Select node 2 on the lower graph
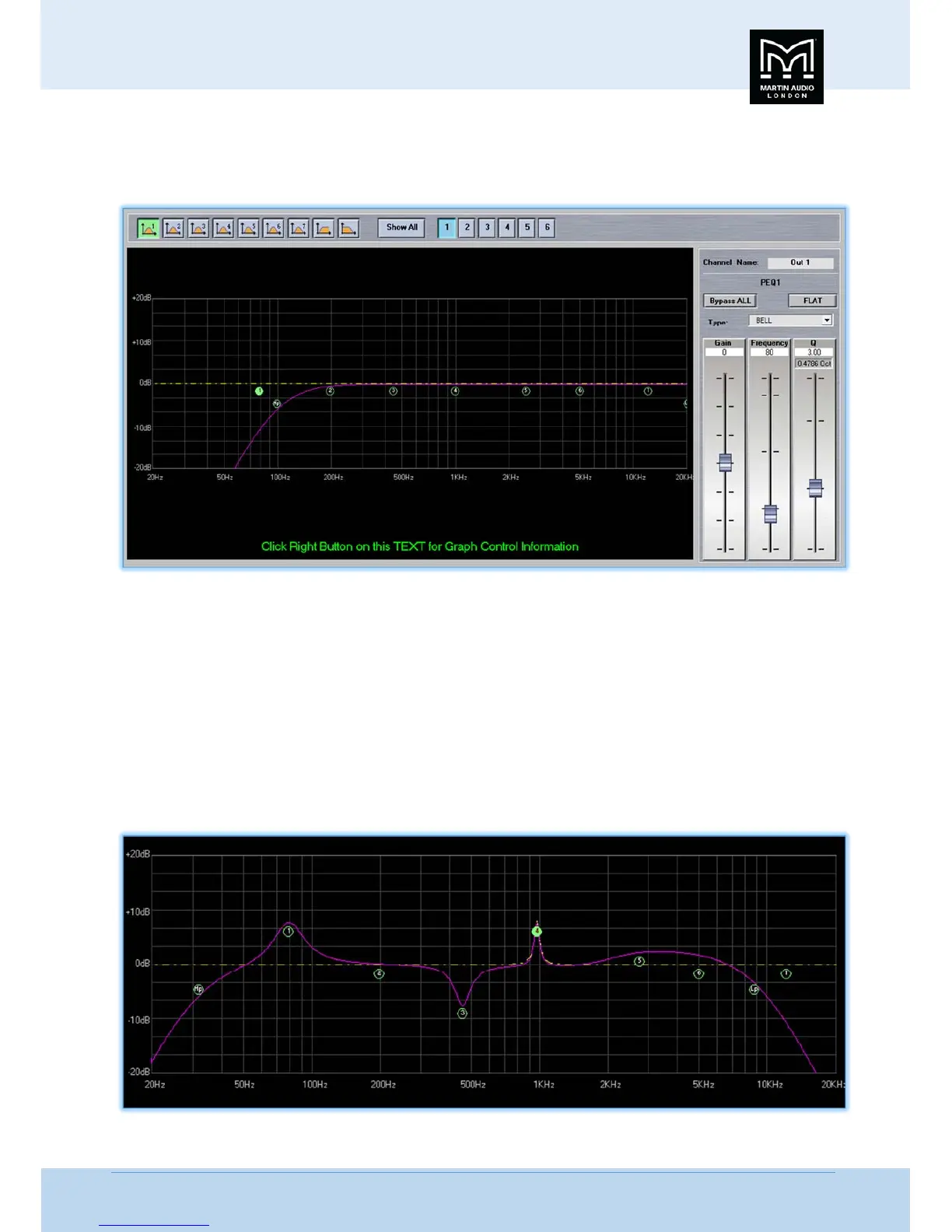The image size is (952, 1232). 380,974
